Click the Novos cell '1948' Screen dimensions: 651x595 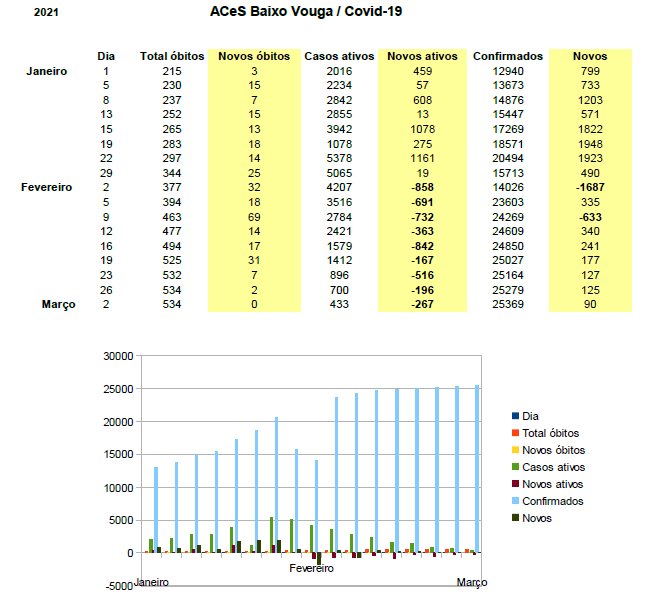590,144
